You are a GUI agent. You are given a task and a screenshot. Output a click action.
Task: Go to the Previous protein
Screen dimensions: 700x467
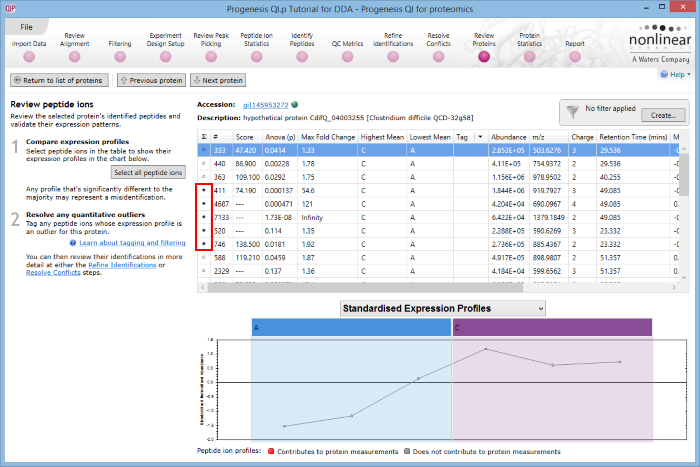click(x=151, y=80)
